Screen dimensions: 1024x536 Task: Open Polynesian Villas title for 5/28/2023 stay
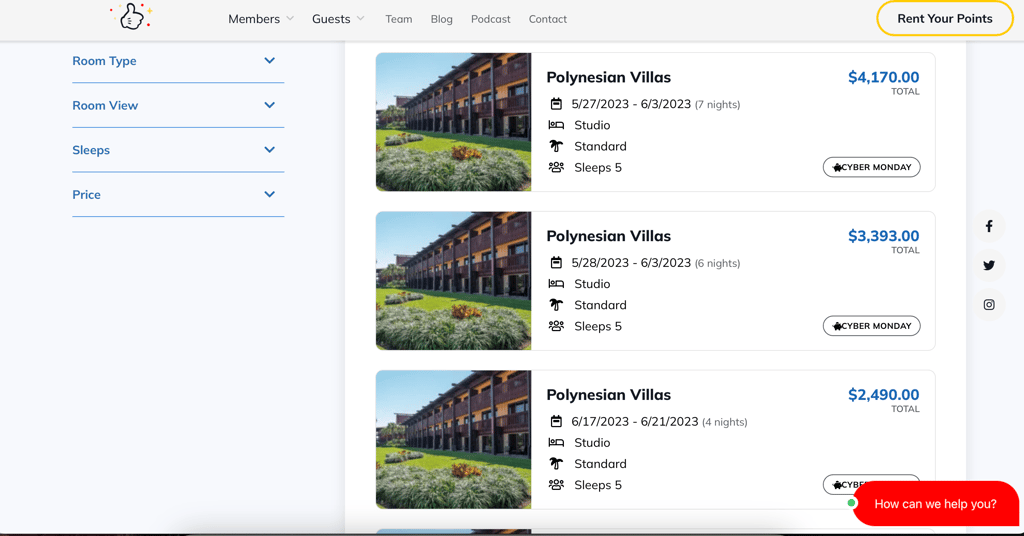[x=609, y=236]
